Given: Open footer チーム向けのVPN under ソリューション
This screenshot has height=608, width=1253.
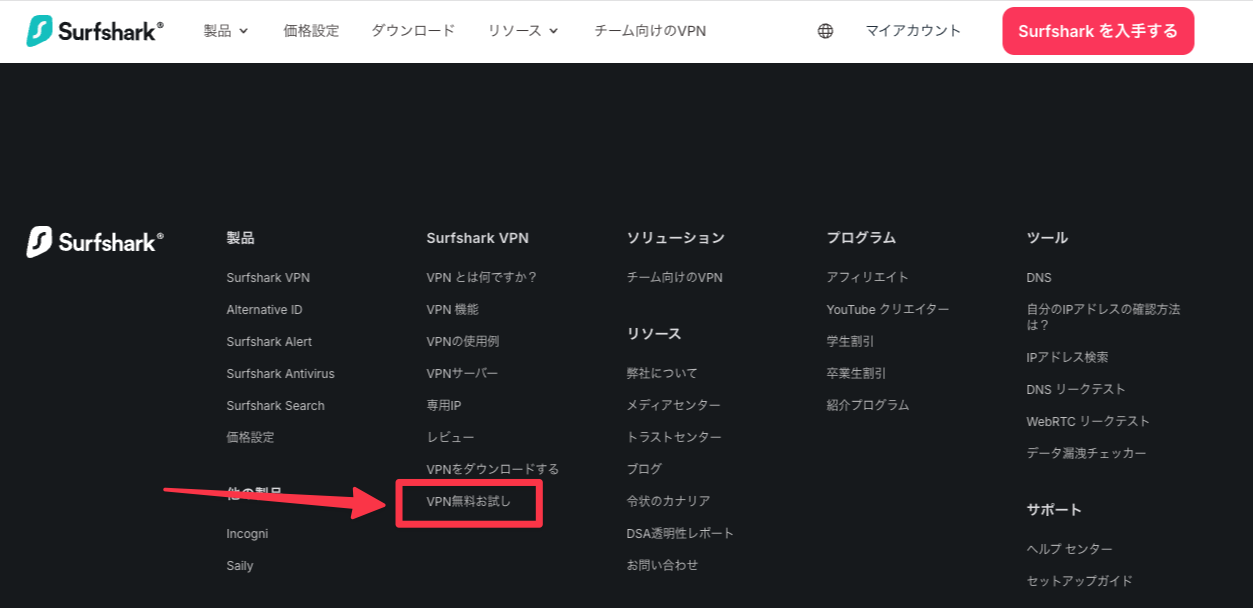Looking at the screenshot, I should [675, 277].
